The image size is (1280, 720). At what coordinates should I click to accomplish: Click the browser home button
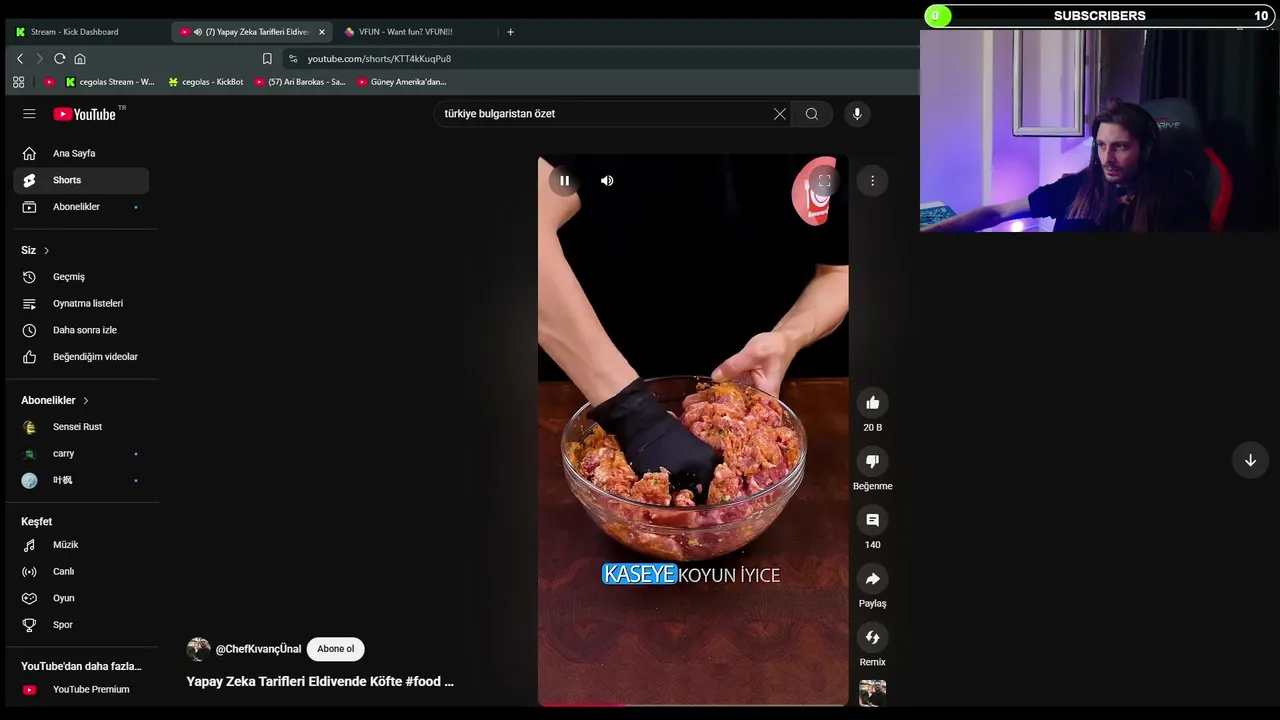[x=80, y=59]
